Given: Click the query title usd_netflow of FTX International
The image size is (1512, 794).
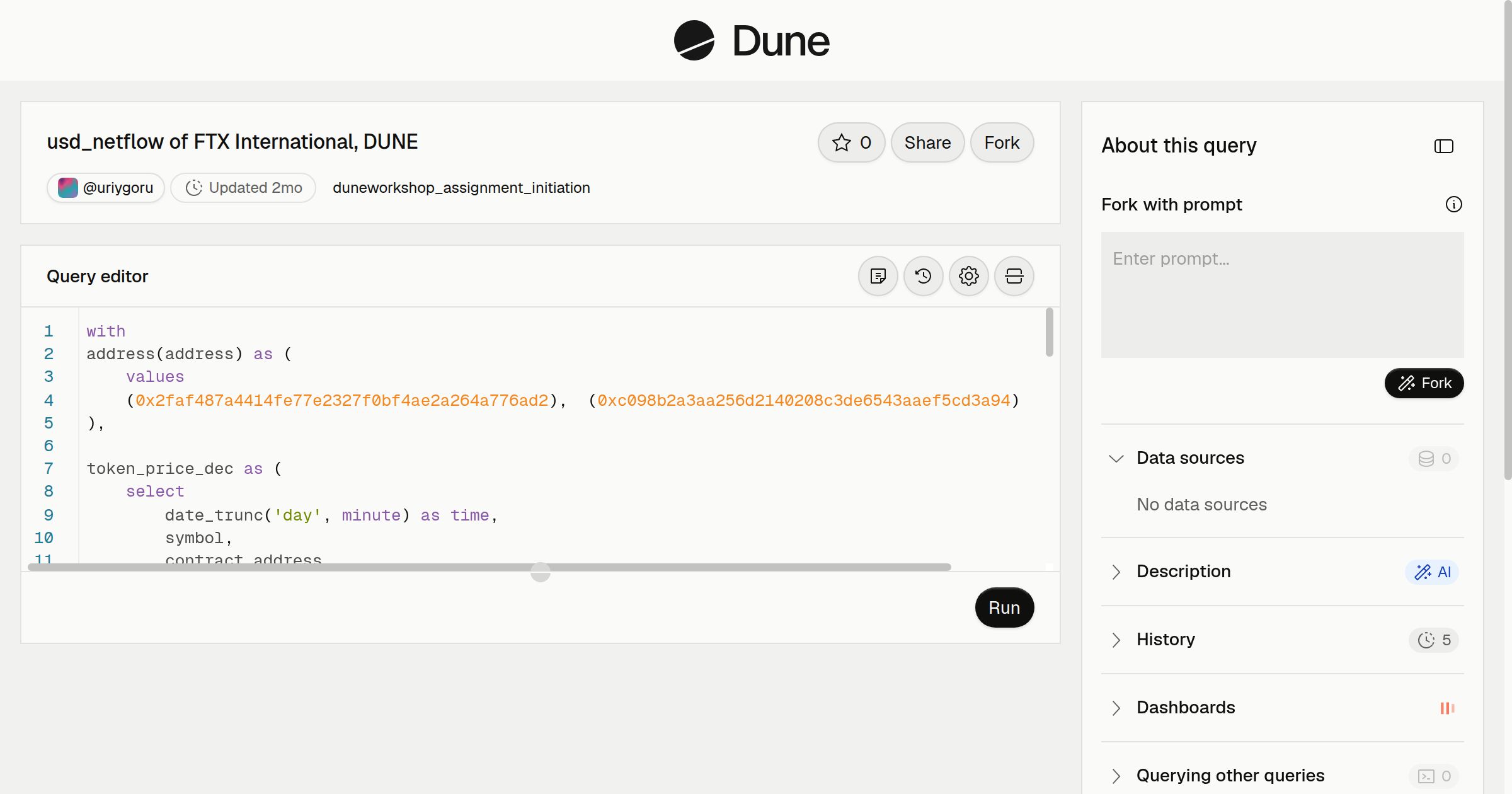Looking at the screenshot, I should point(232,142).
